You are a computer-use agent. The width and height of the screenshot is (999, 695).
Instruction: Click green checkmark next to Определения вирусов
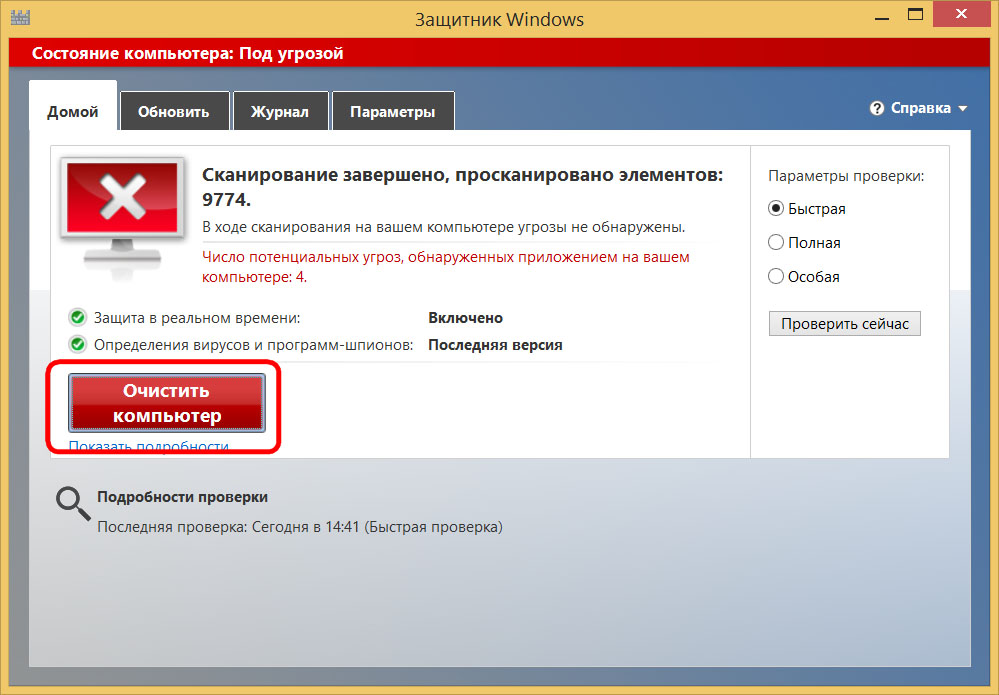pos(78,345)
